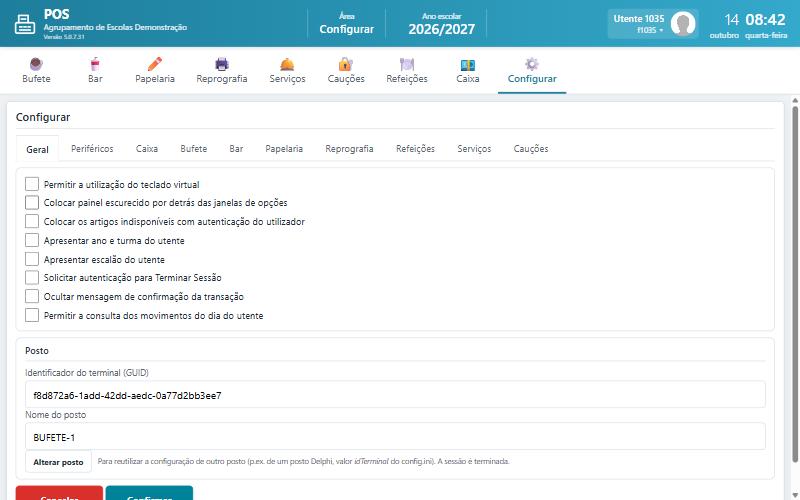
Task: Toggle Colocar painel escurecido por detrás das janelas
Action: click(x=32, y=203)
